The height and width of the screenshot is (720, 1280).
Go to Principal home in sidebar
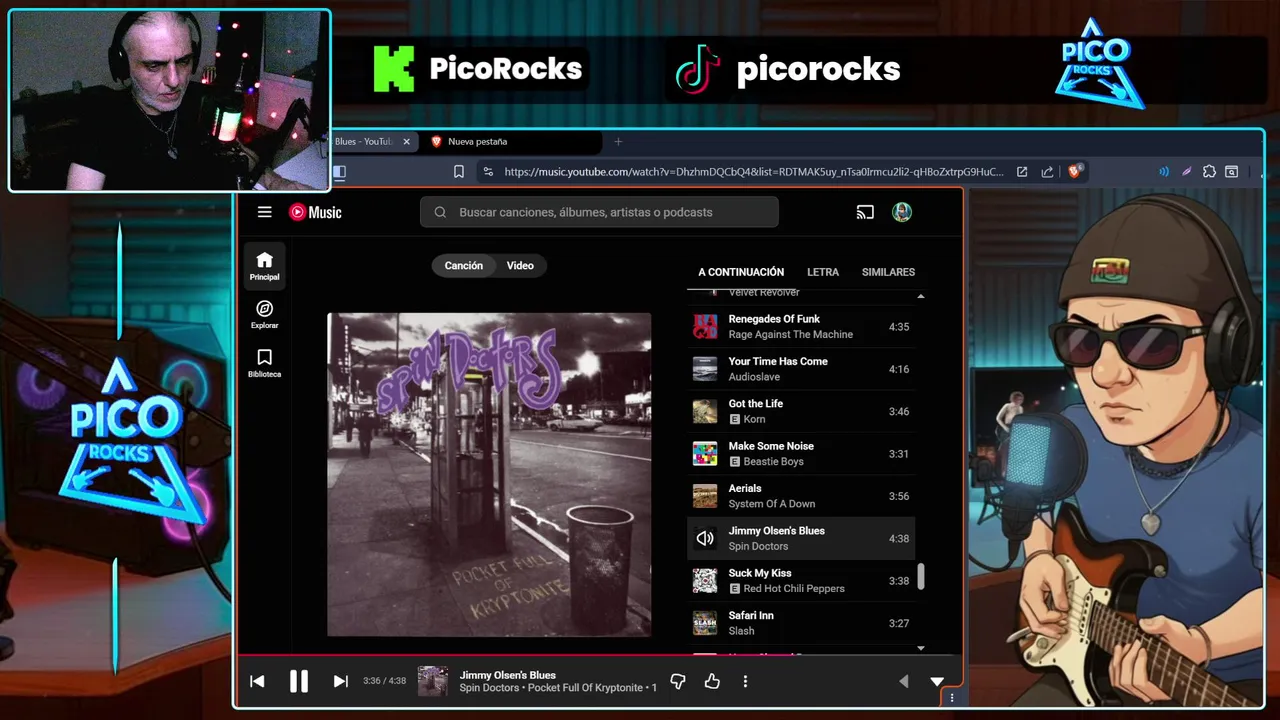264,266
